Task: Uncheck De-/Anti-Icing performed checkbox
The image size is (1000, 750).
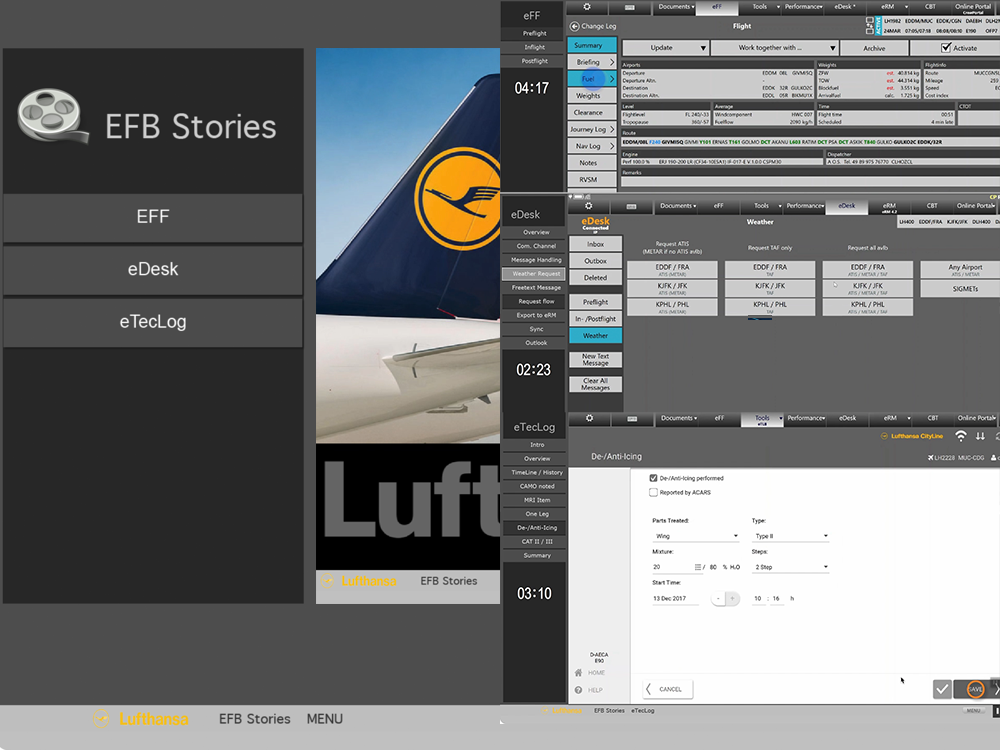Action: (654, 478)
